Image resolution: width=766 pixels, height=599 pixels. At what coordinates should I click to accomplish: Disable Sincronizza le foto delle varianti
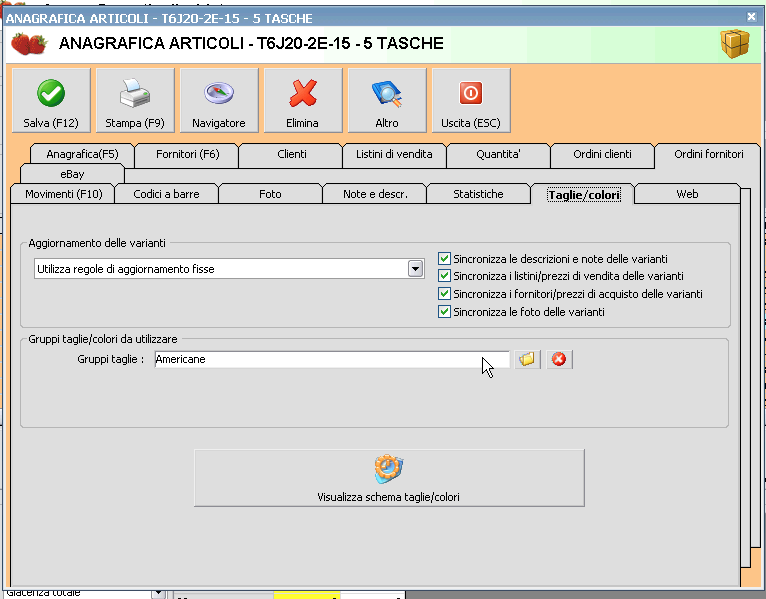tap(444, 312)
